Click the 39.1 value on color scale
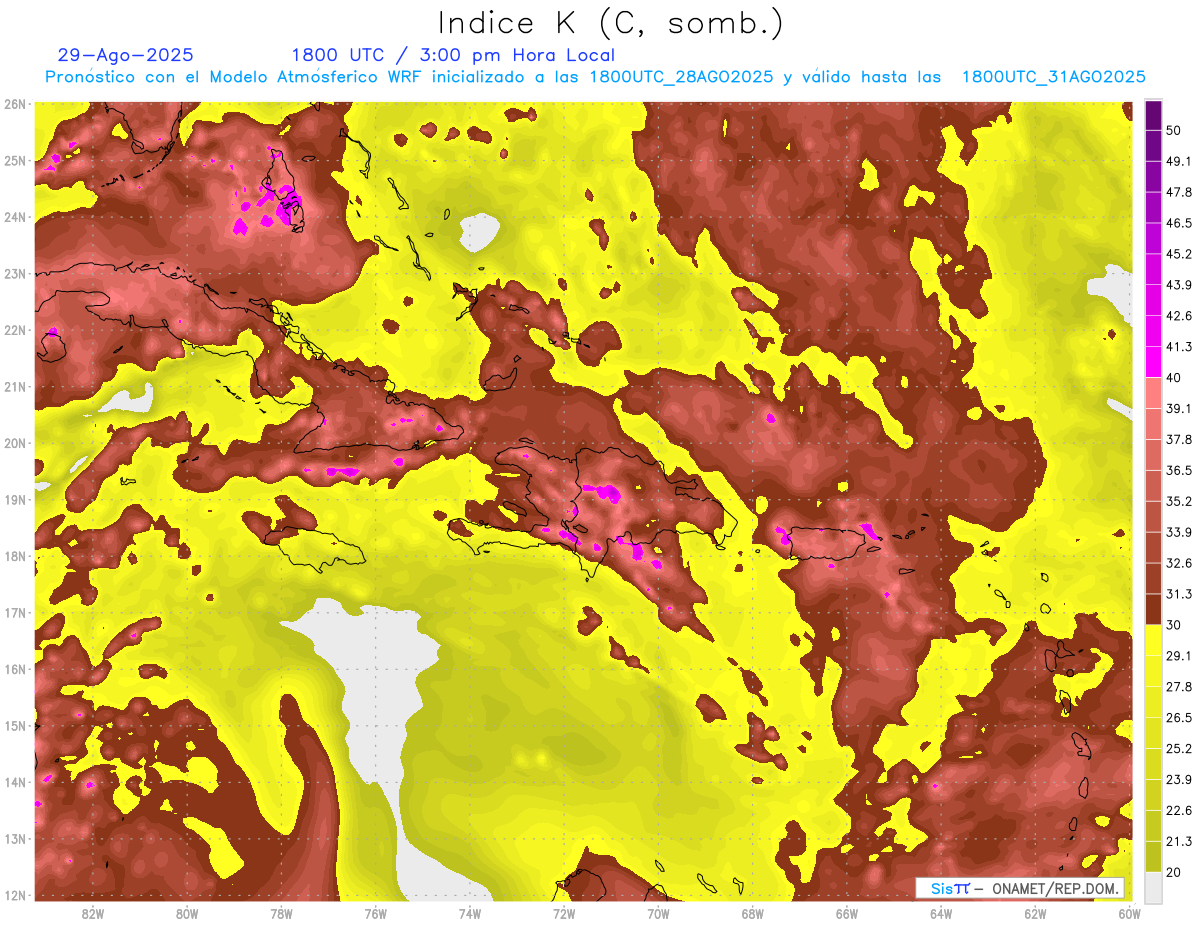Image resolution: width=1200 pixels, height=927 pixels. (1178, 408)
